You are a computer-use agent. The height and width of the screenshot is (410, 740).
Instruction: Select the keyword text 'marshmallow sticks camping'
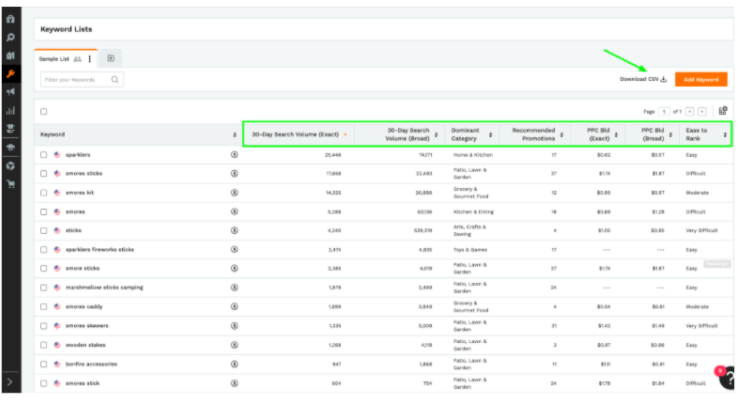[104, 287]
